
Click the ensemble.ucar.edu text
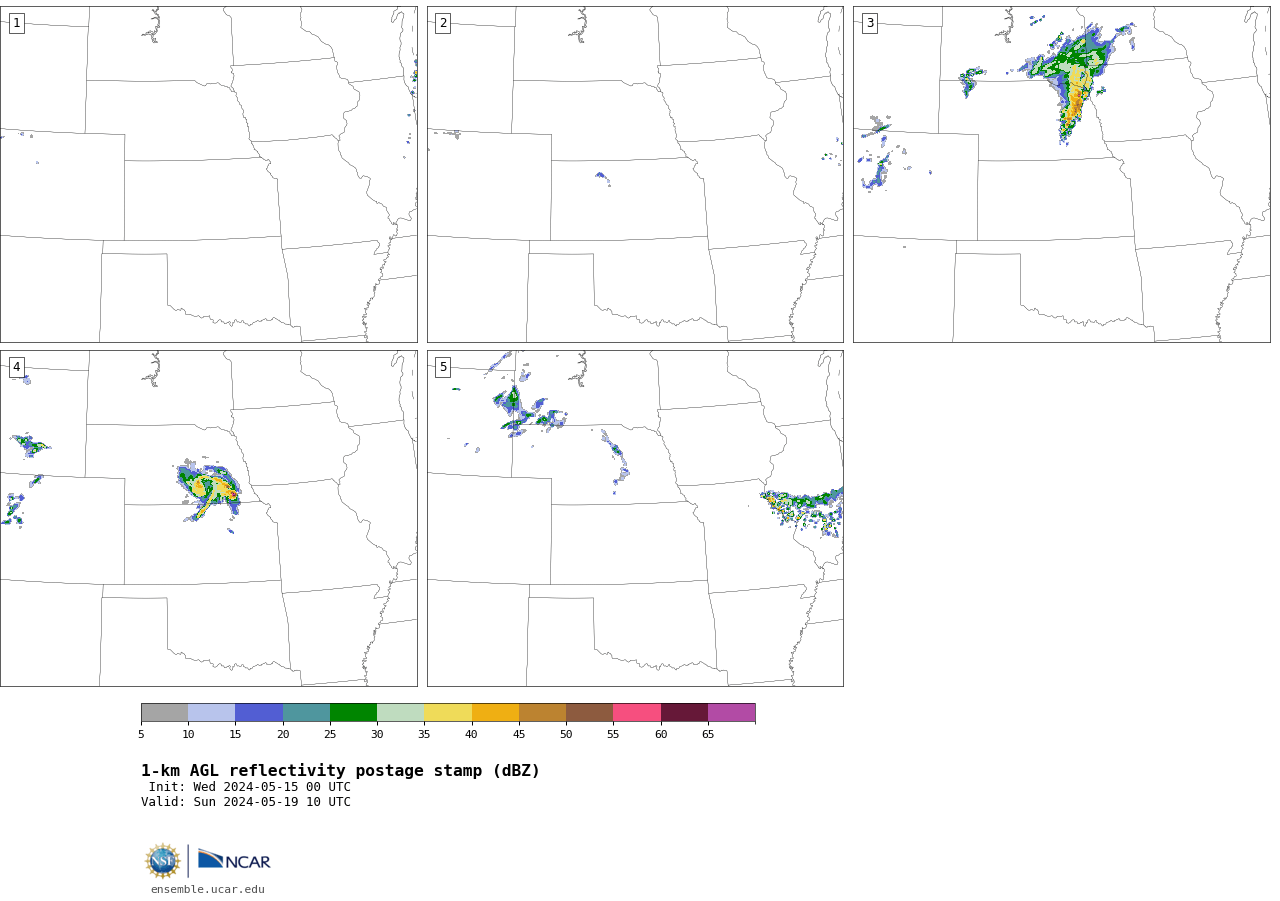click(208, 889)
